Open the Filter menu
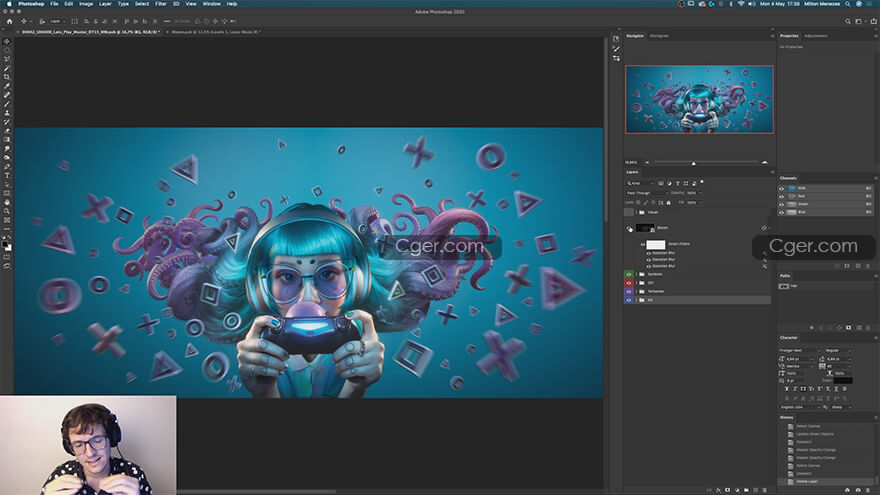The width and height of the screenshot is (880, 495). (x=161, y=4)
